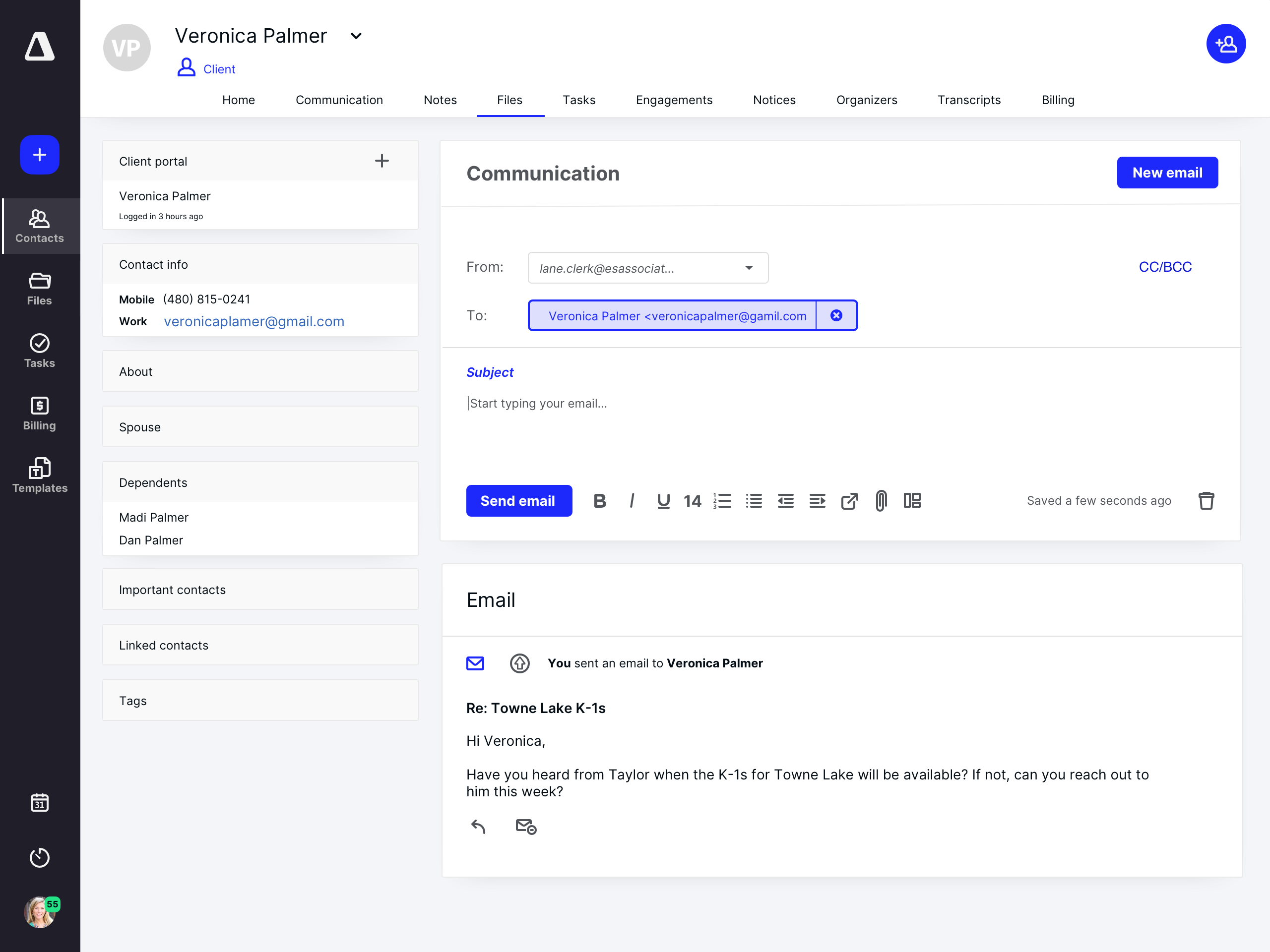Viewport: 1270px width, 952px height.
Task: Click the attach file paperclip icon
Action: pos(881,500)
